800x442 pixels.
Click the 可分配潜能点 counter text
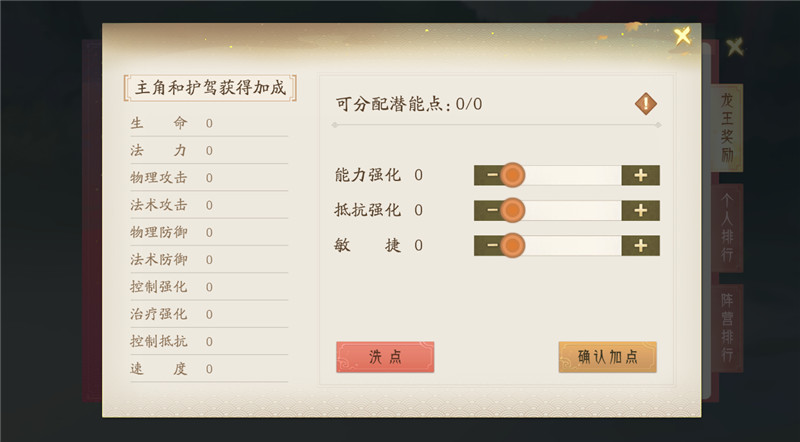409,104
